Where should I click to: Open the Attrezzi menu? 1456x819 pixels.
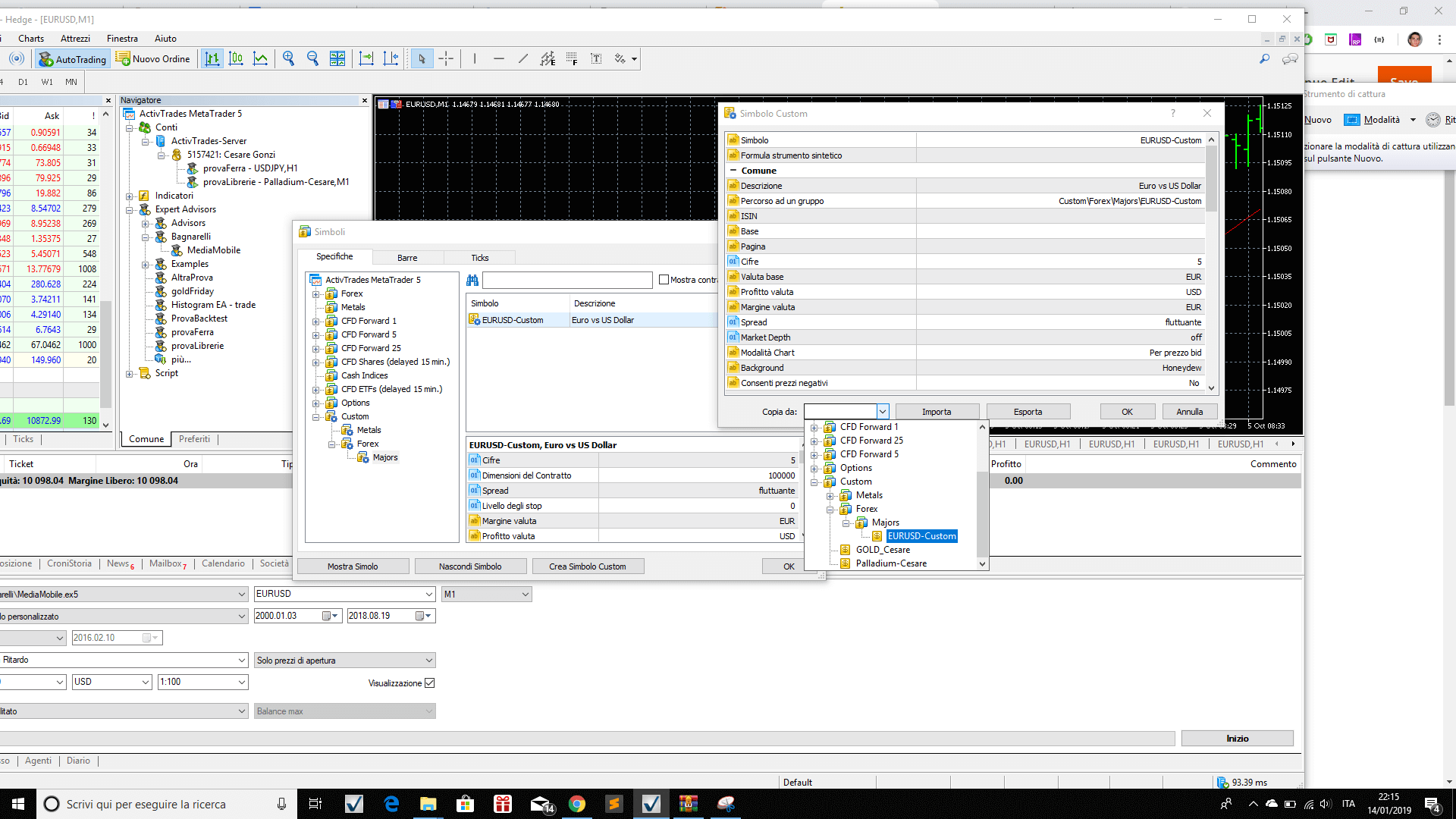(75, 39)
